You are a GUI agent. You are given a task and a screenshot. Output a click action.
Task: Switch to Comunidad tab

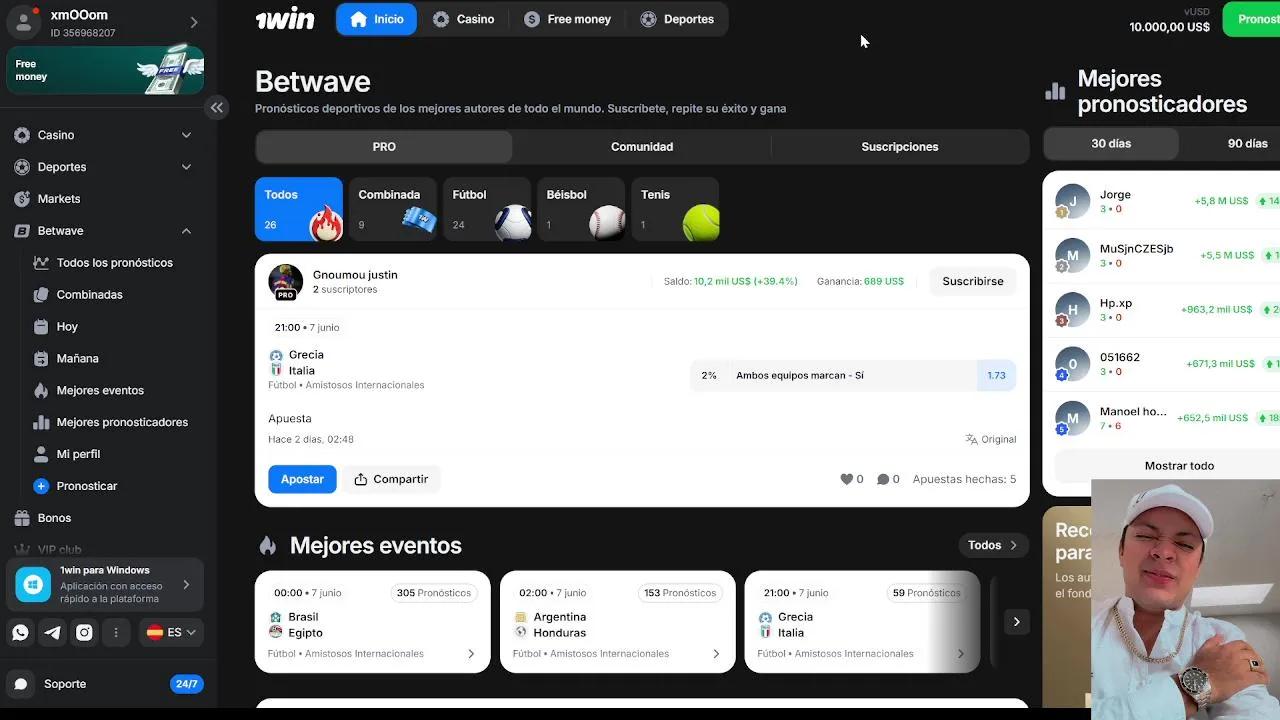(x=642, y=147)
